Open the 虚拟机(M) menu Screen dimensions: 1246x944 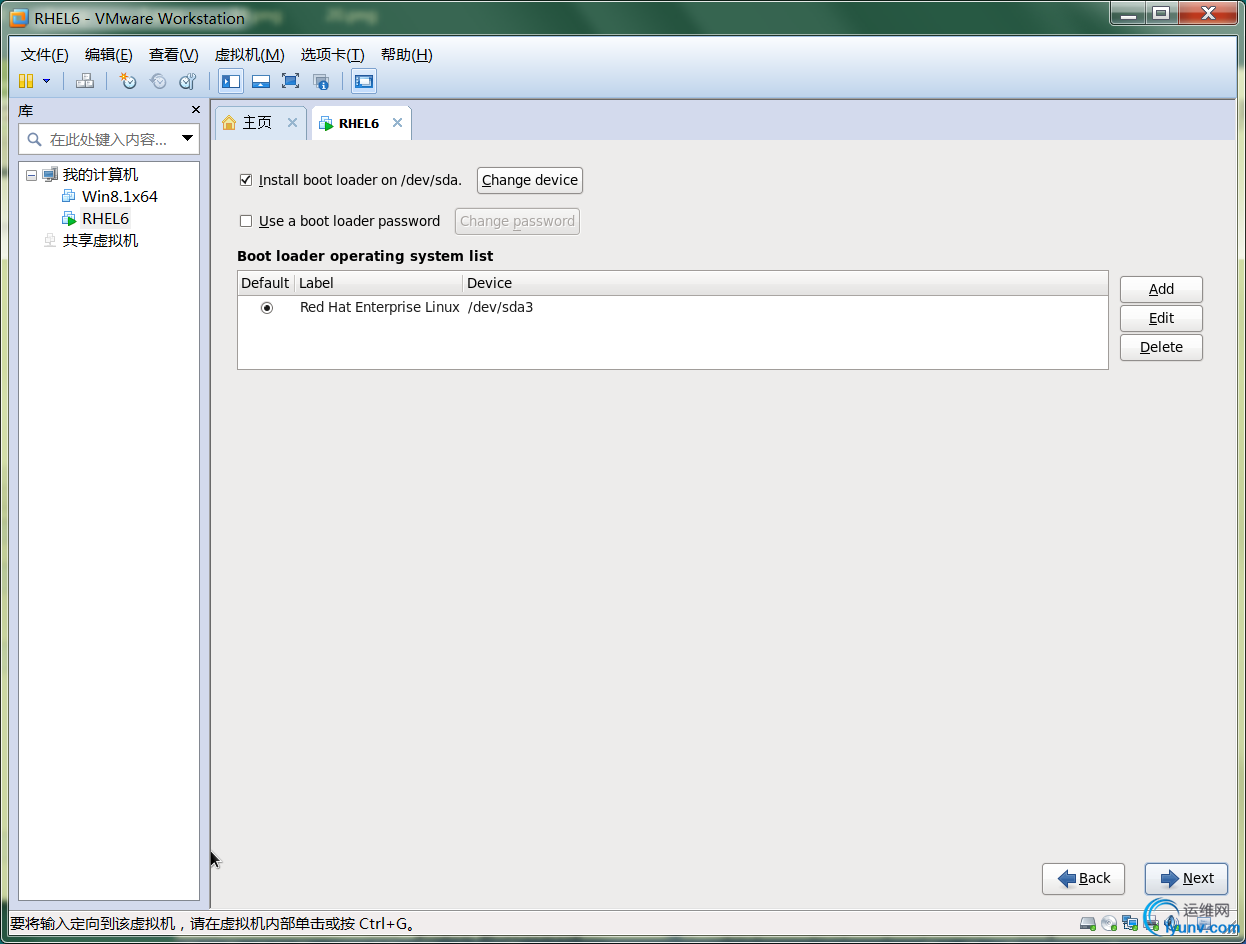click(249, 55)
